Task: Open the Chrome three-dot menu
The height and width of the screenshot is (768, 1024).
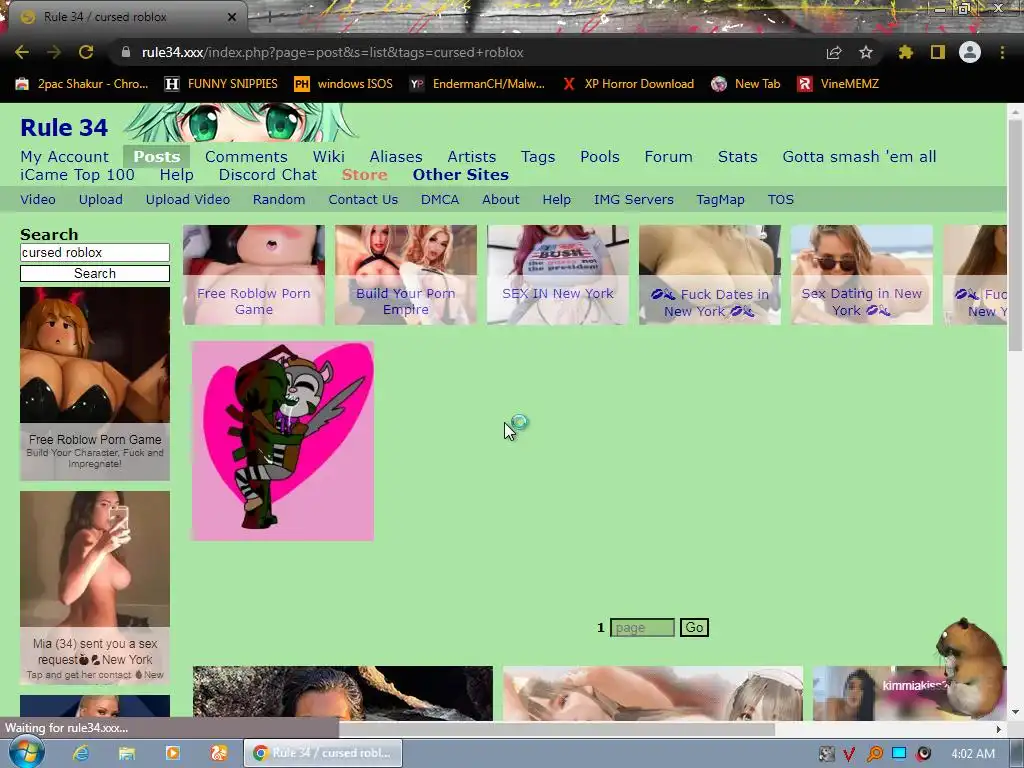Action: click(x=1002, y=52)
